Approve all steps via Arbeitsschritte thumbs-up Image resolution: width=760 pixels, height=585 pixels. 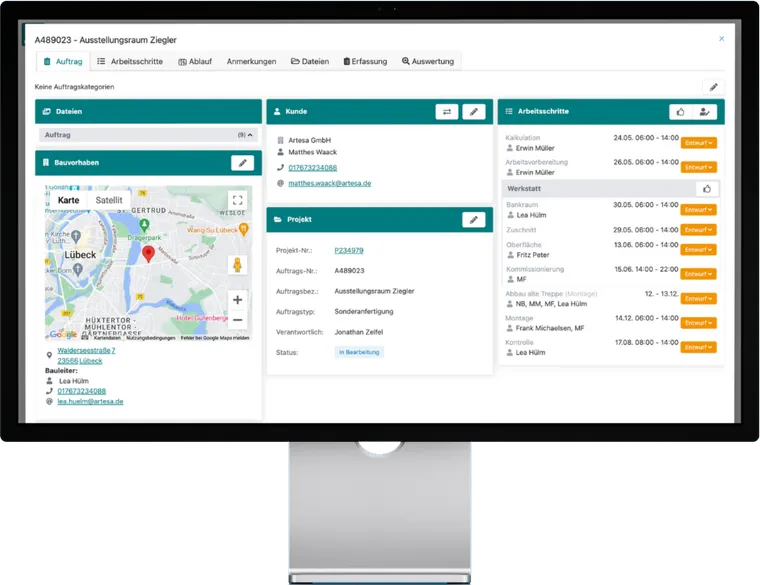coord(681,111)
